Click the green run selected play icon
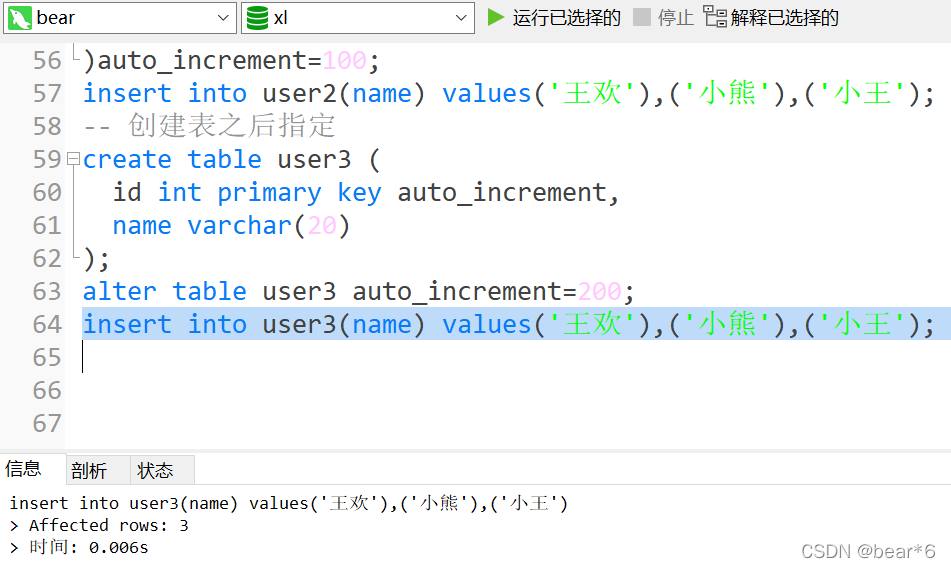The image size is (951, 568). pyautogui.click(x=496, y=17)
